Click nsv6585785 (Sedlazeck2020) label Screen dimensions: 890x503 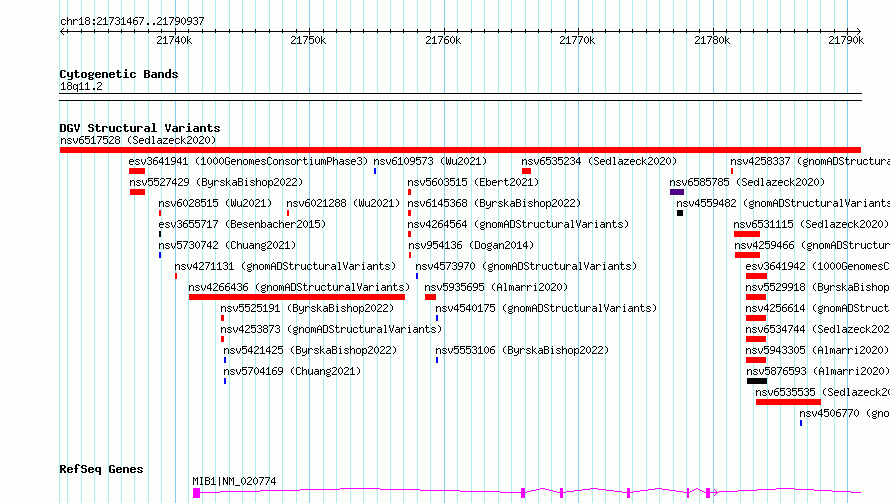(x=747, y=182)
